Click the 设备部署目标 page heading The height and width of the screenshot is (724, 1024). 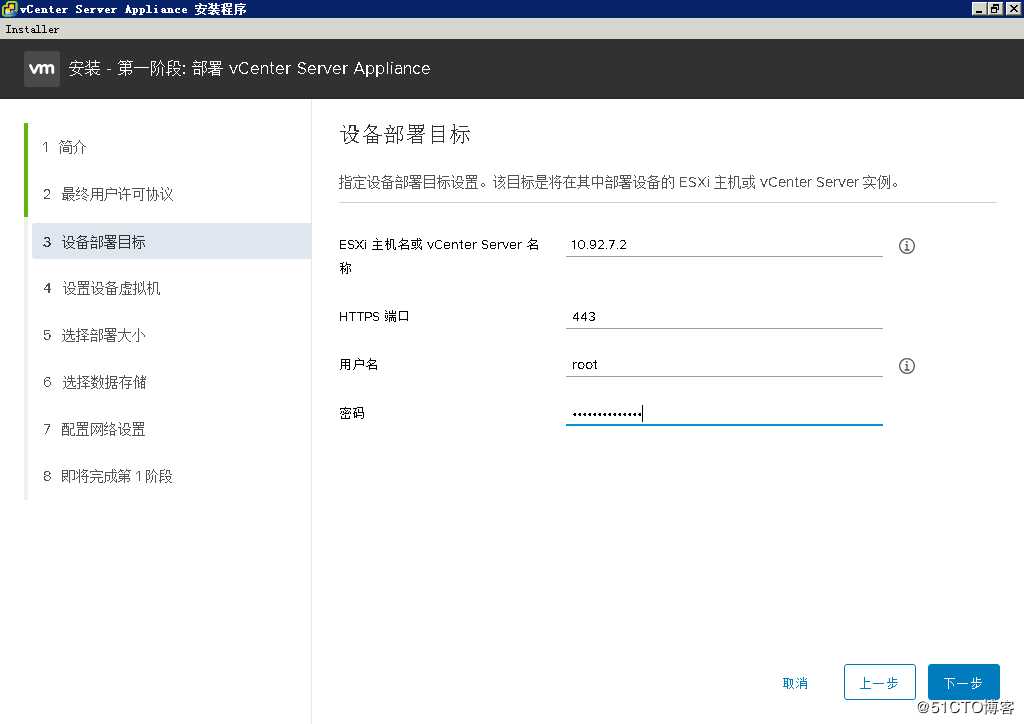point(405,134)
